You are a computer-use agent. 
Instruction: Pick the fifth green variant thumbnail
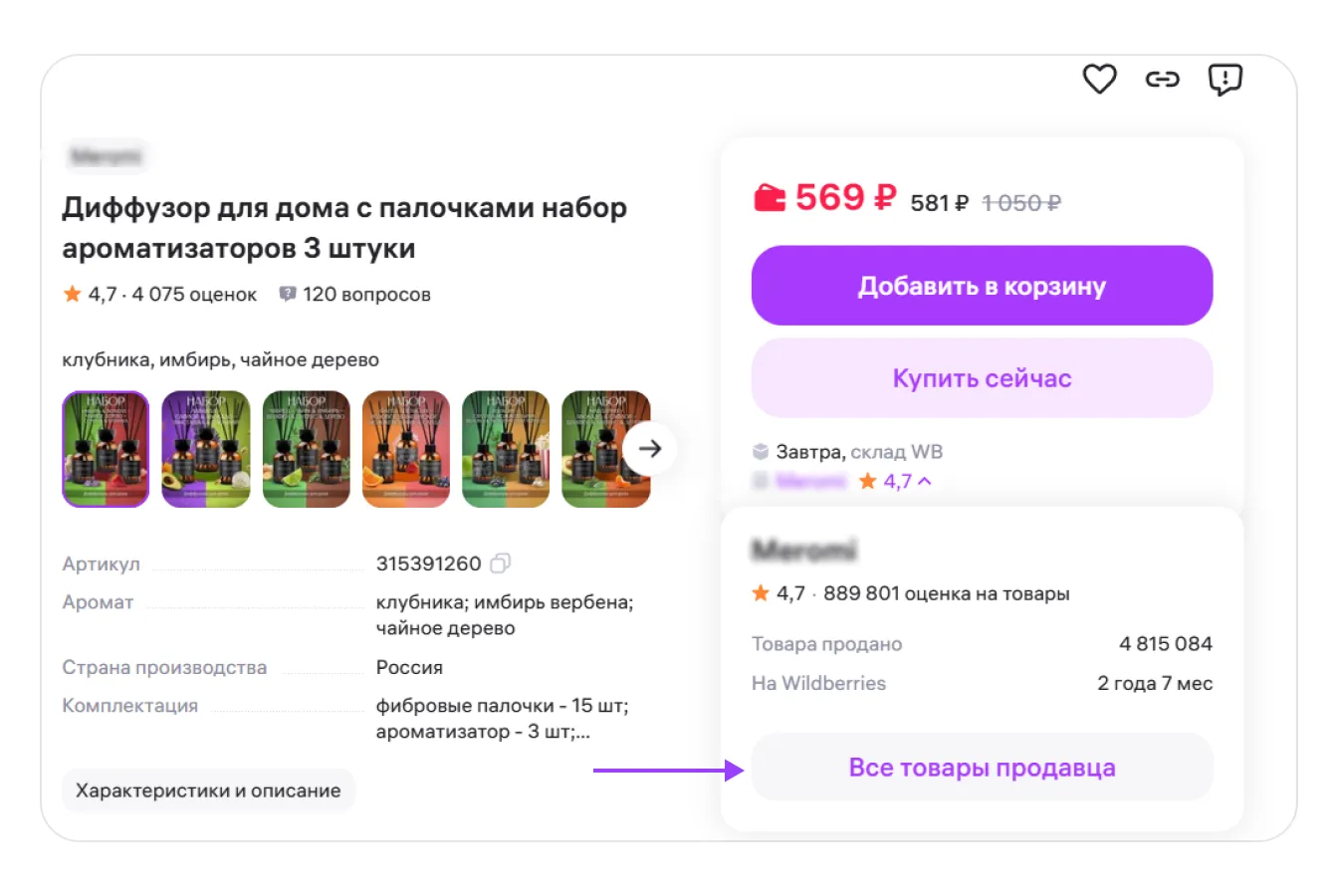pyautogui.click(x=505, y=449)
